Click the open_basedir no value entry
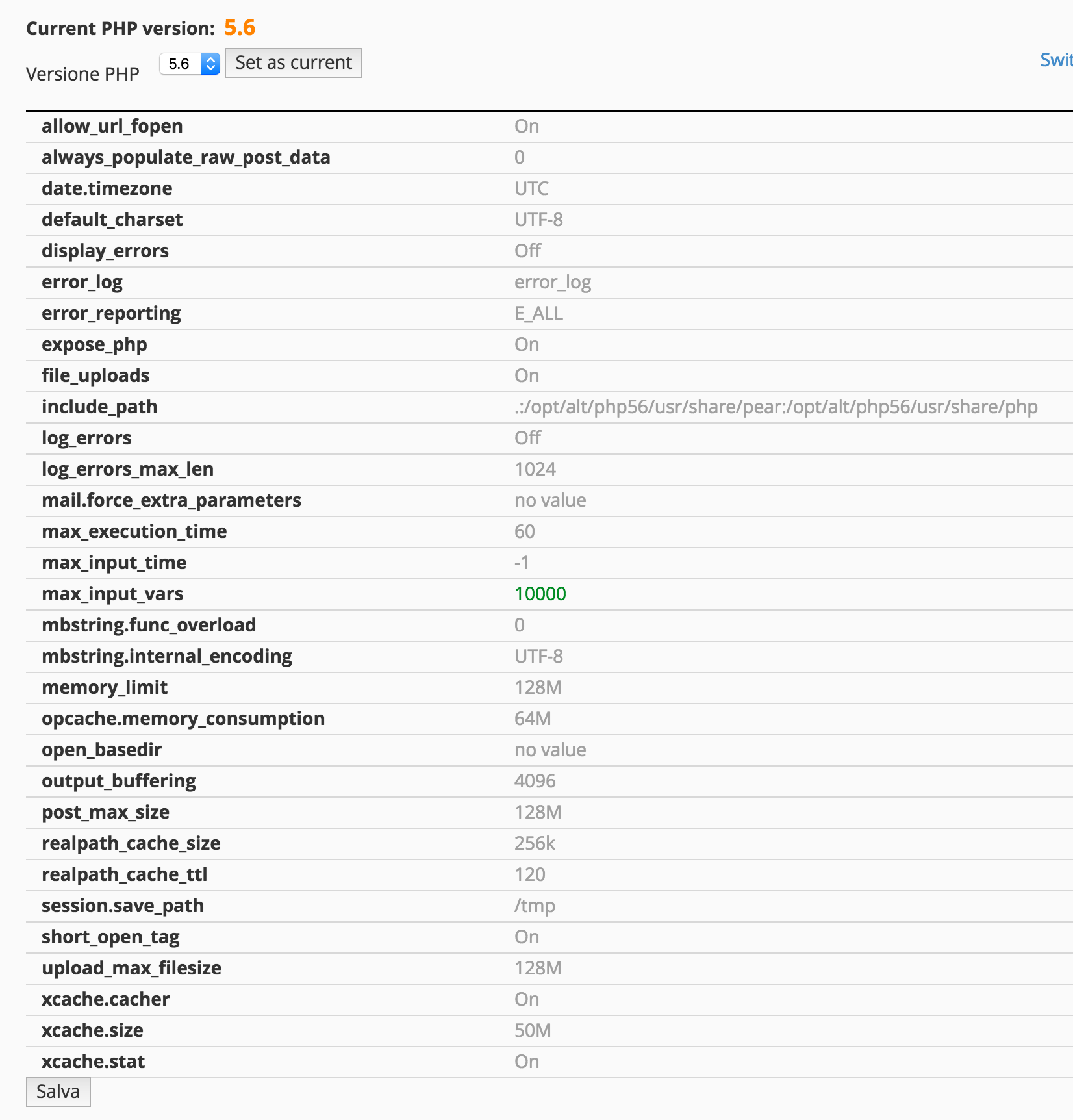The width and height of the screenshot is (1073, 1120). point(550,750)
